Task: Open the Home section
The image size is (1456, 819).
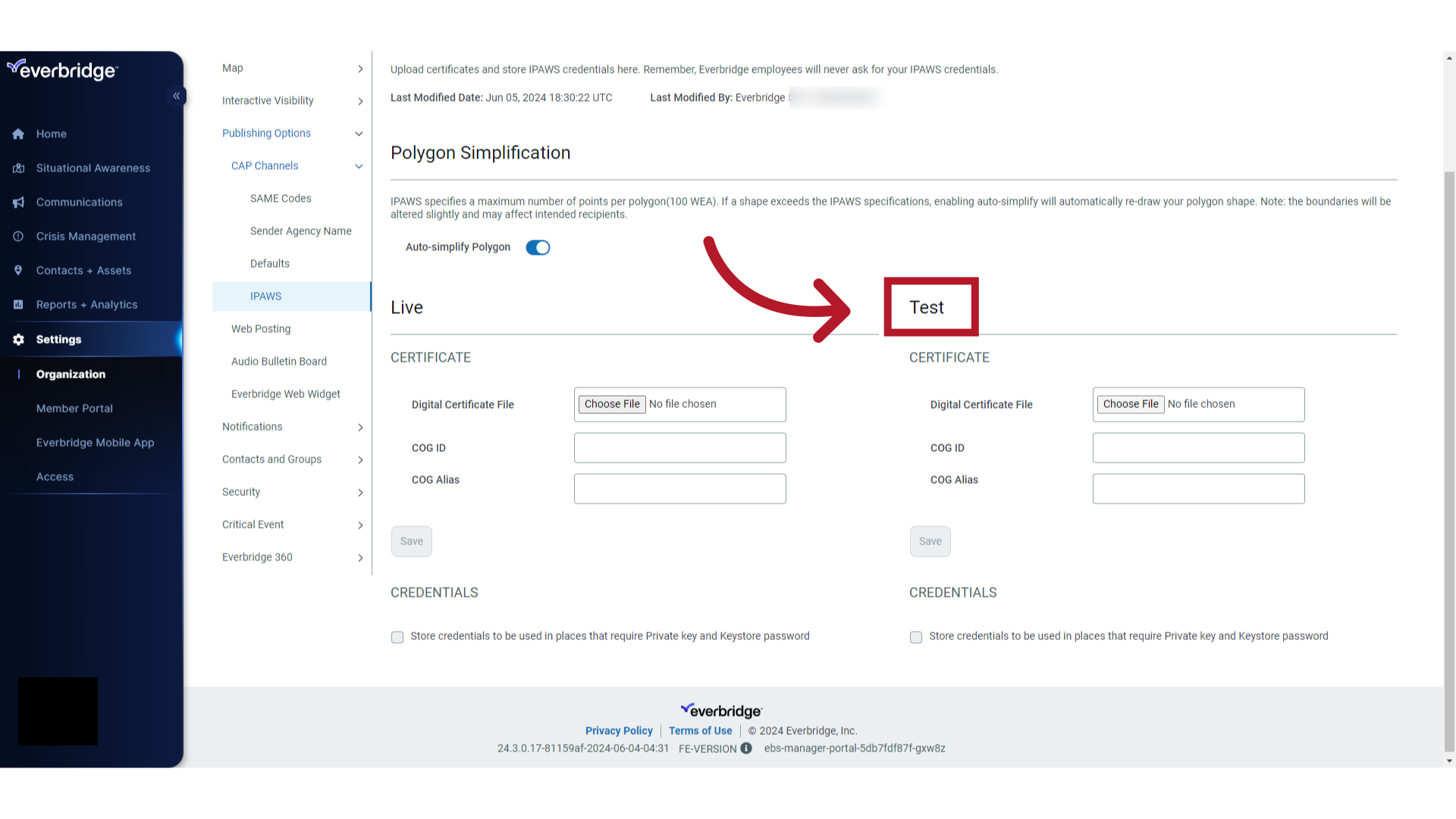Action: (x=51, y=133)
